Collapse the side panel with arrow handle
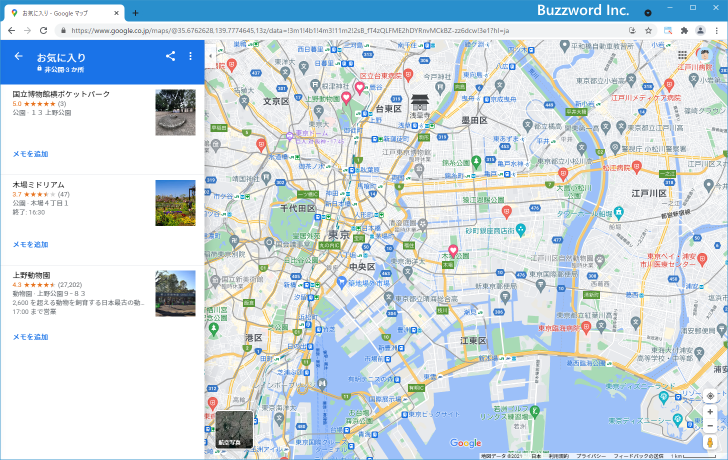 tap(210, 56)
